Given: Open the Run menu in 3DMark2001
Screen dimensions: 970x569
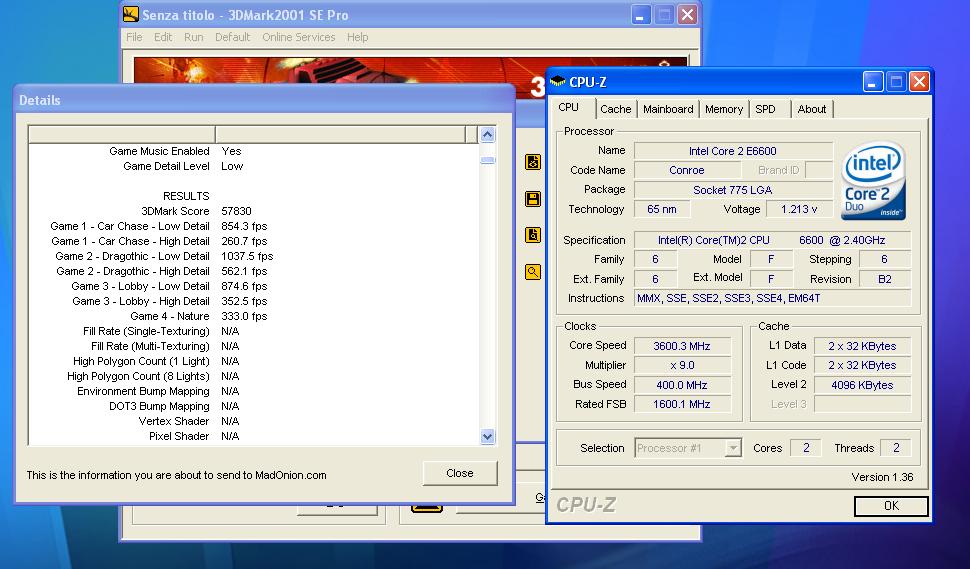Looking at the screenshot, I should pos(194,37).
